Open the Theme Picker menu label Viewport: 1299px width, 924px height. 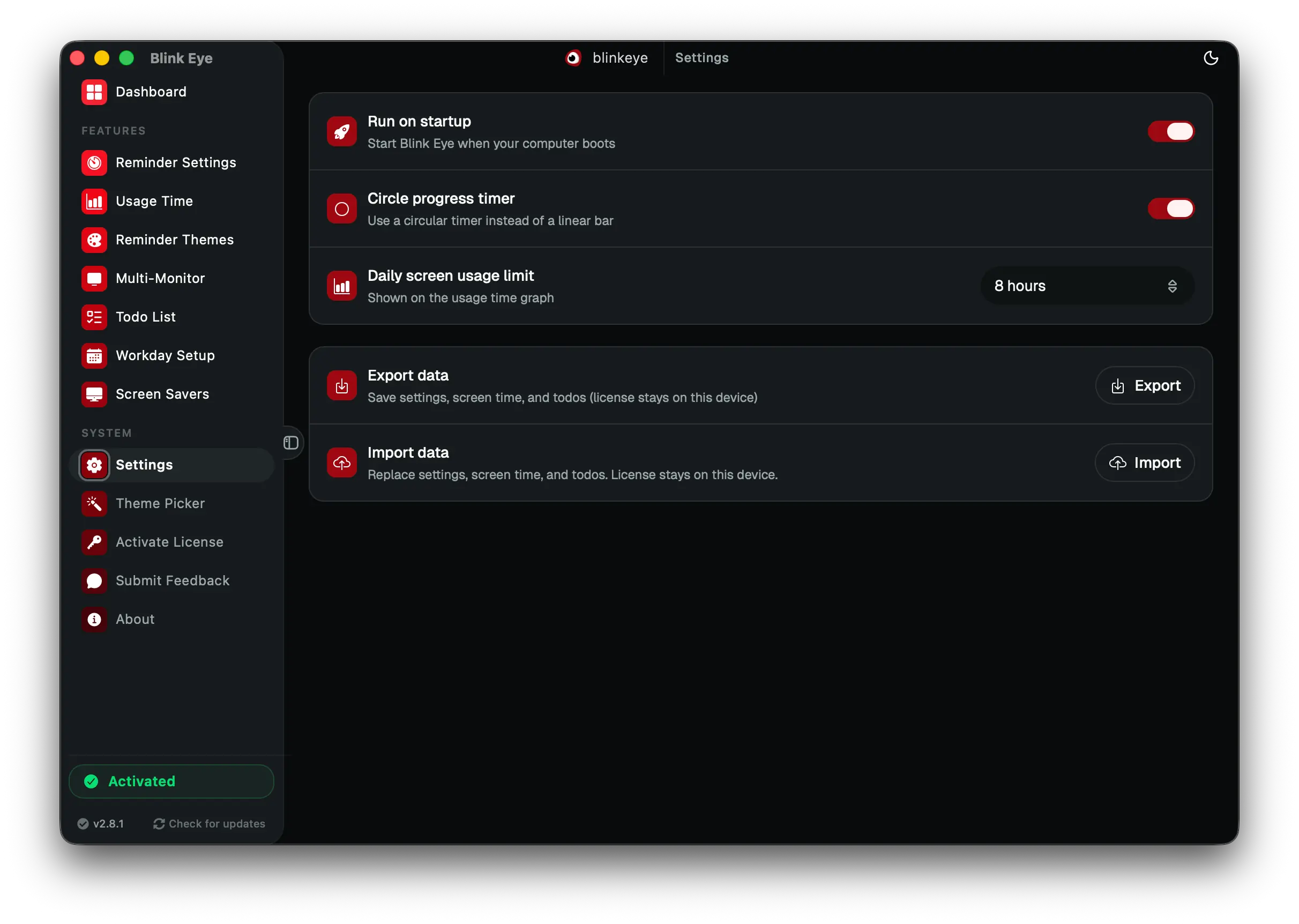coord(160,504)
